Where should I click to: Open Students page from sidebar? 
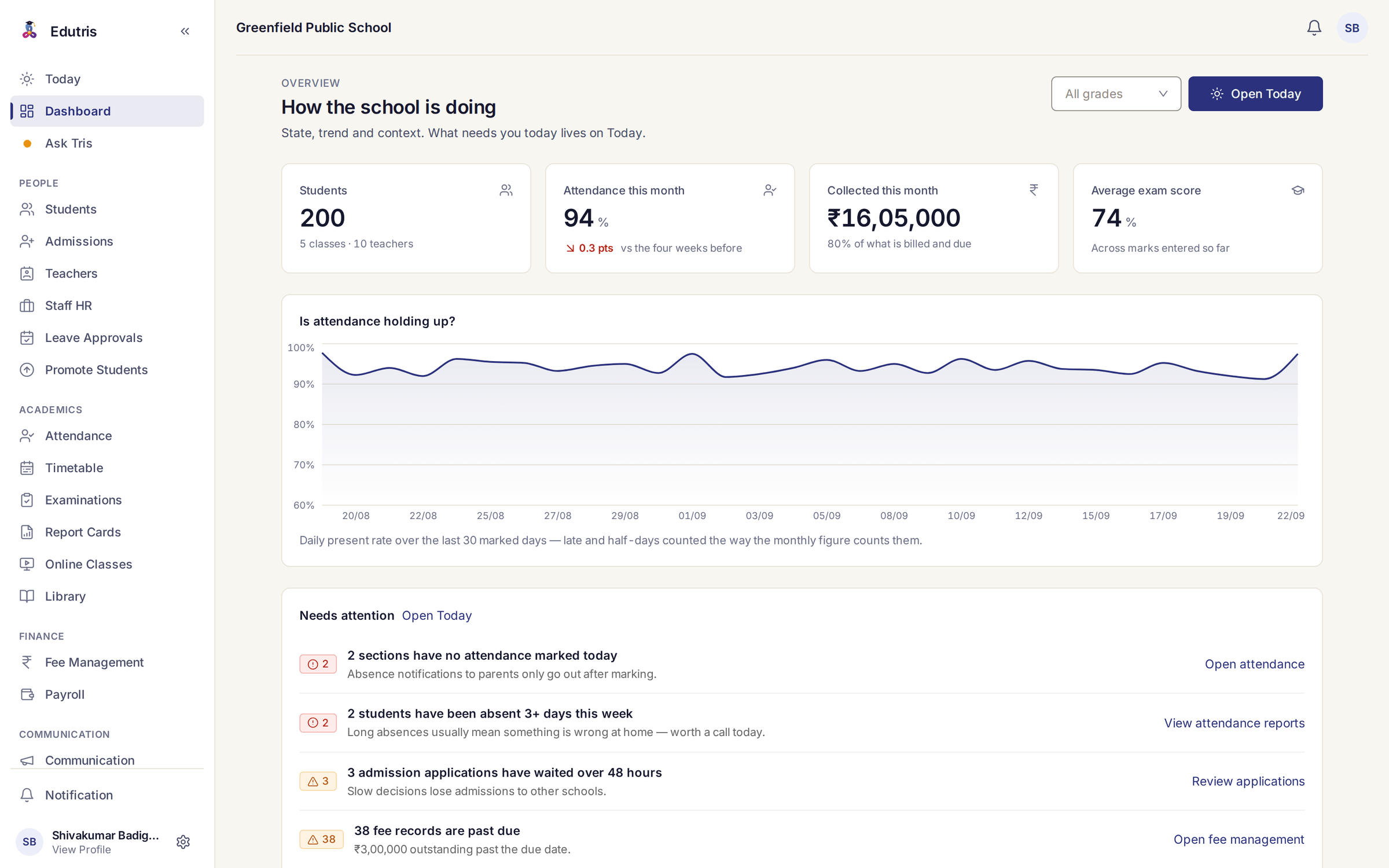click(x=107, y=209)
